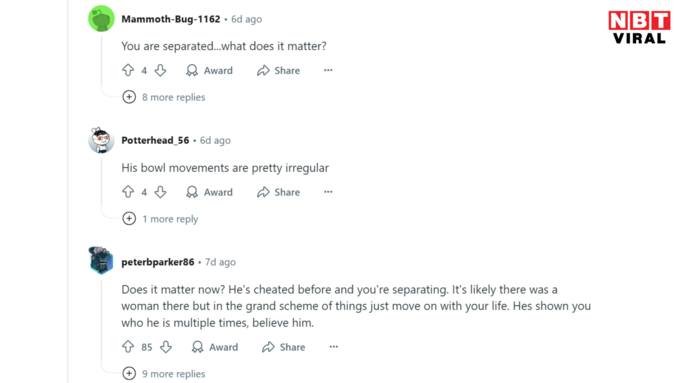
Task: Upvote Potterhead_56's bowl movements comment
Action: pos(128,192)
